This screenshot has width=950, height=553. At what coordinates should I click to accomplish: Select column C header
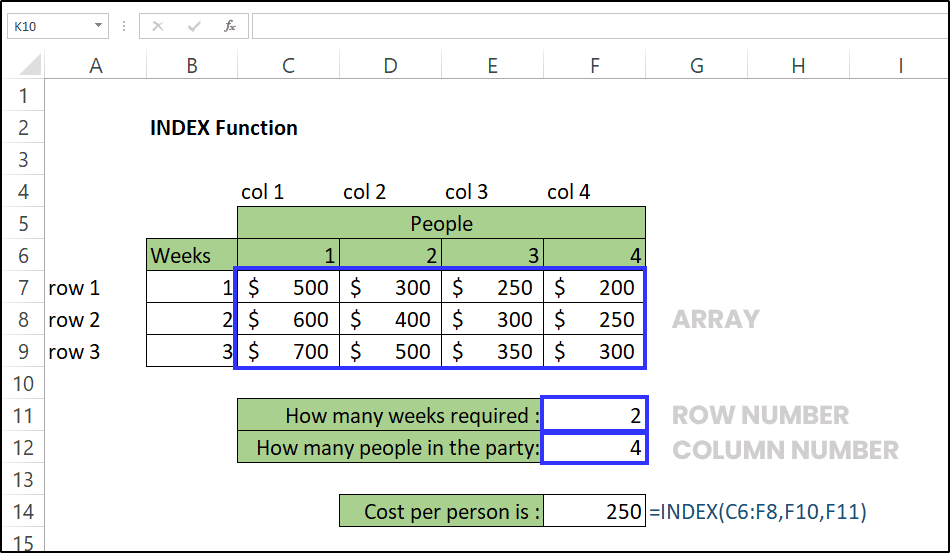pyautogui.click(x=288, y=65)
